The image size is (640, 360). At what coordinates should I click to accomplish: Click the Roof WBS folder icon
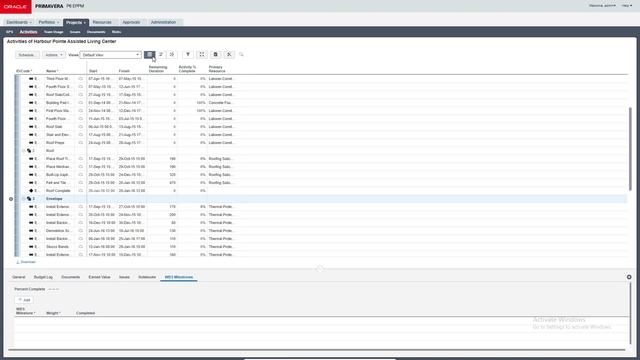(29, 151)
